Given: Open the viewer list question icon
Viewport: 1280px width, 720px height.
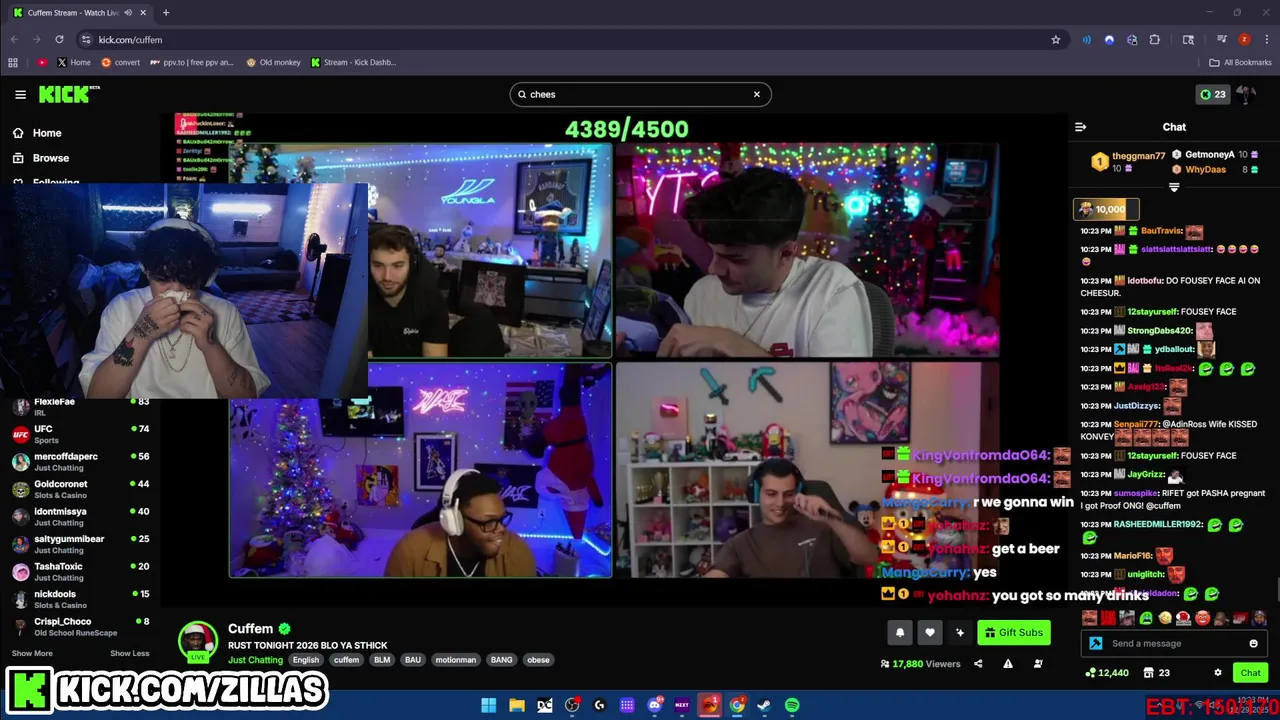Looking at the screenshot, I should click(1038, 664).
